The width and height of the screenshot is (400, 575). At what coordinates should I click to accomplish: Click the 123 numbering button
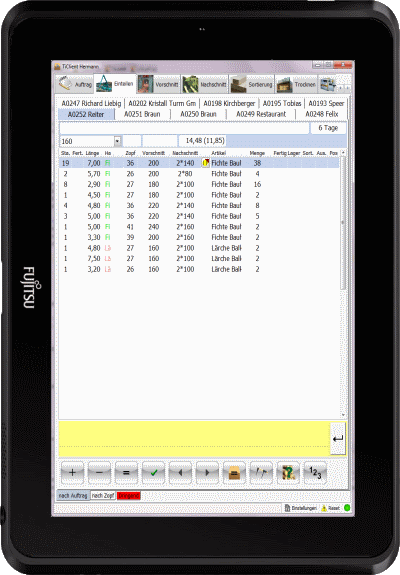[x=315, y=473]
